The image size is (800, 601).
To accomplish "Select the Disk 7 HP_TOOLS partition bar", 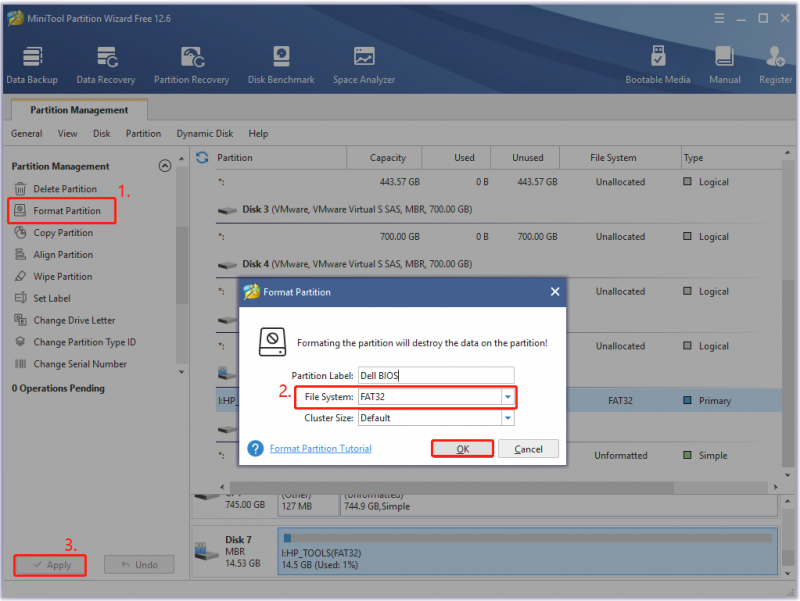I will [528, 553].
